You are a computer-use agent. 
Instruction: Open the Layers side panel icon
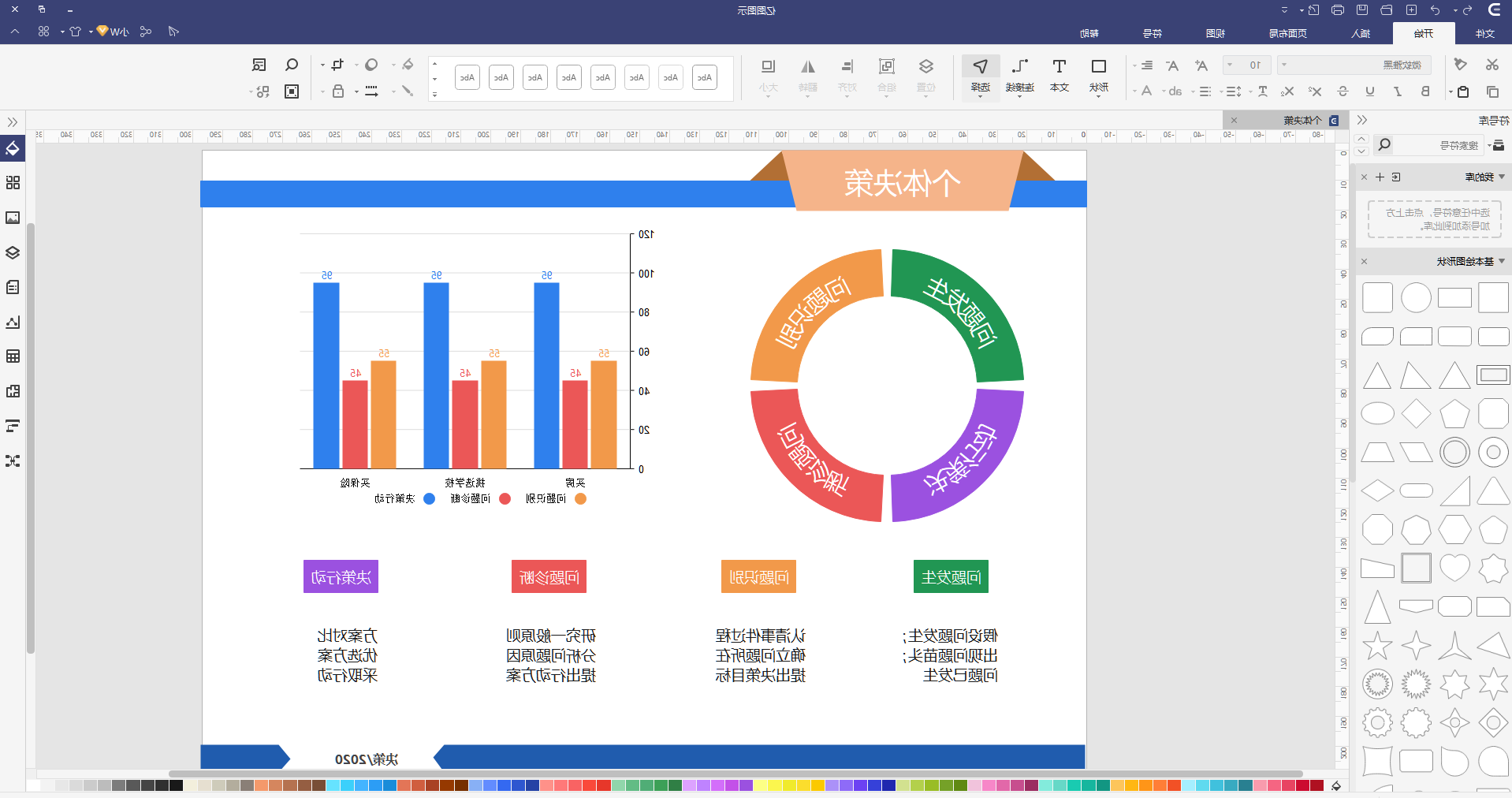point(13,252)
